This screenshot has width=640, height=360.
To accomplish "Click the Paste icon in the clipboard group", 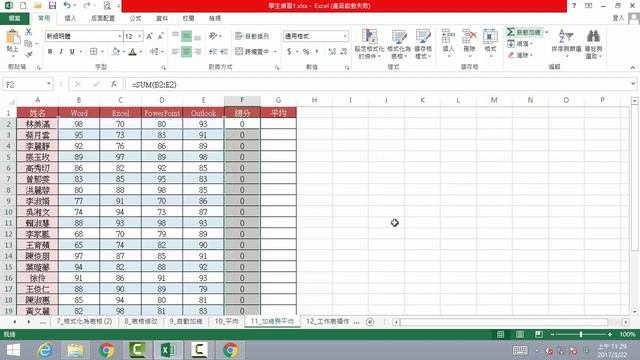I will (x=12, y=38).
